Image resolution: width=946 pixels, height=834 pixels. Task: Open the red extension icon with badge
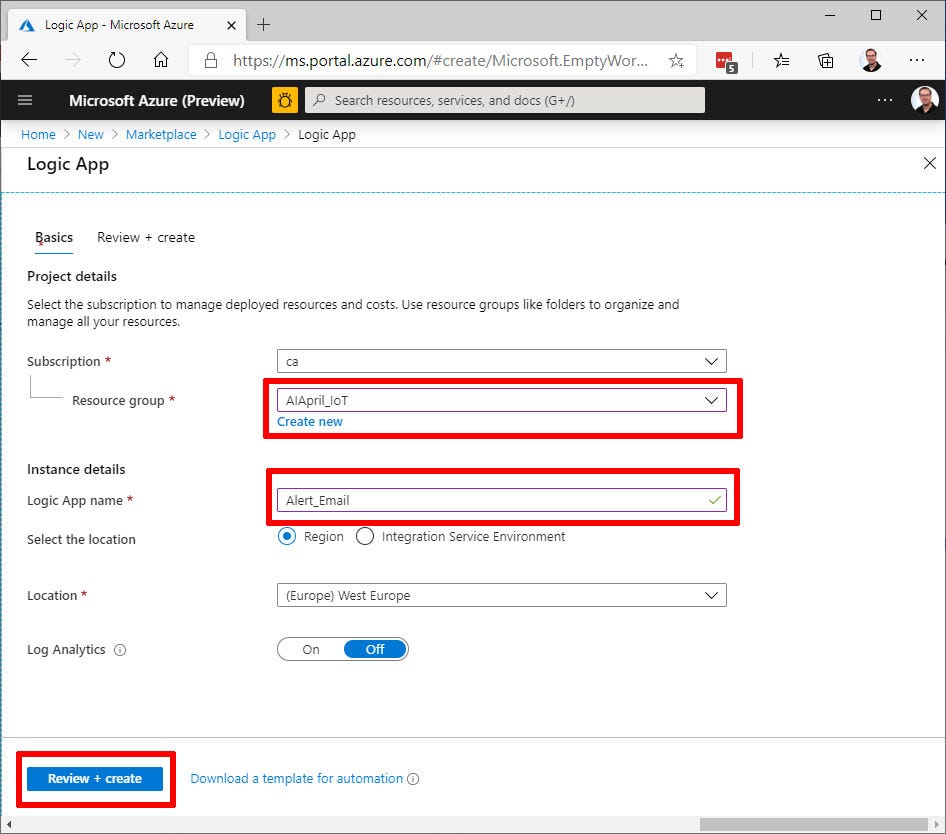click(726, 62)
